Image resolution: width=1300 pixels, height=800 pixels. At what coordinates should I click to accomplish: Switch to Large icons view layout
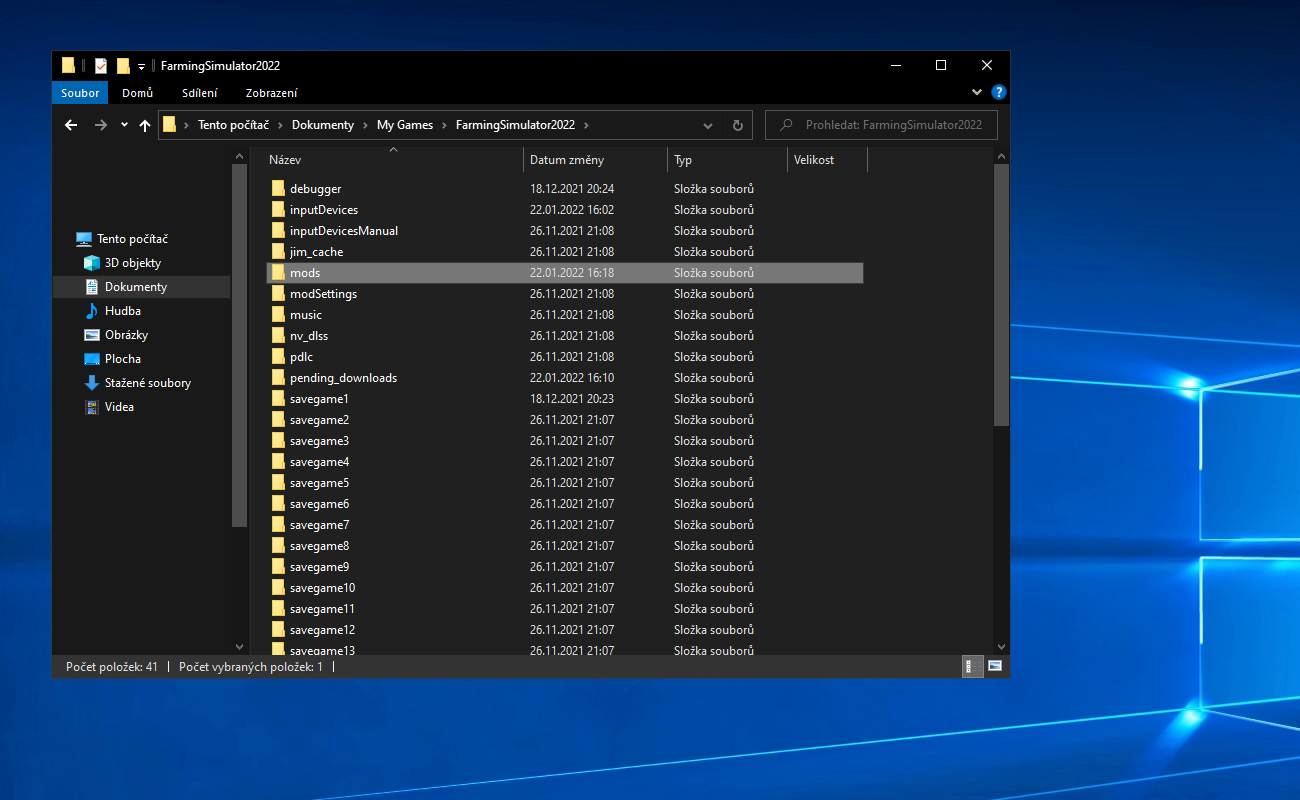(995, 666)
